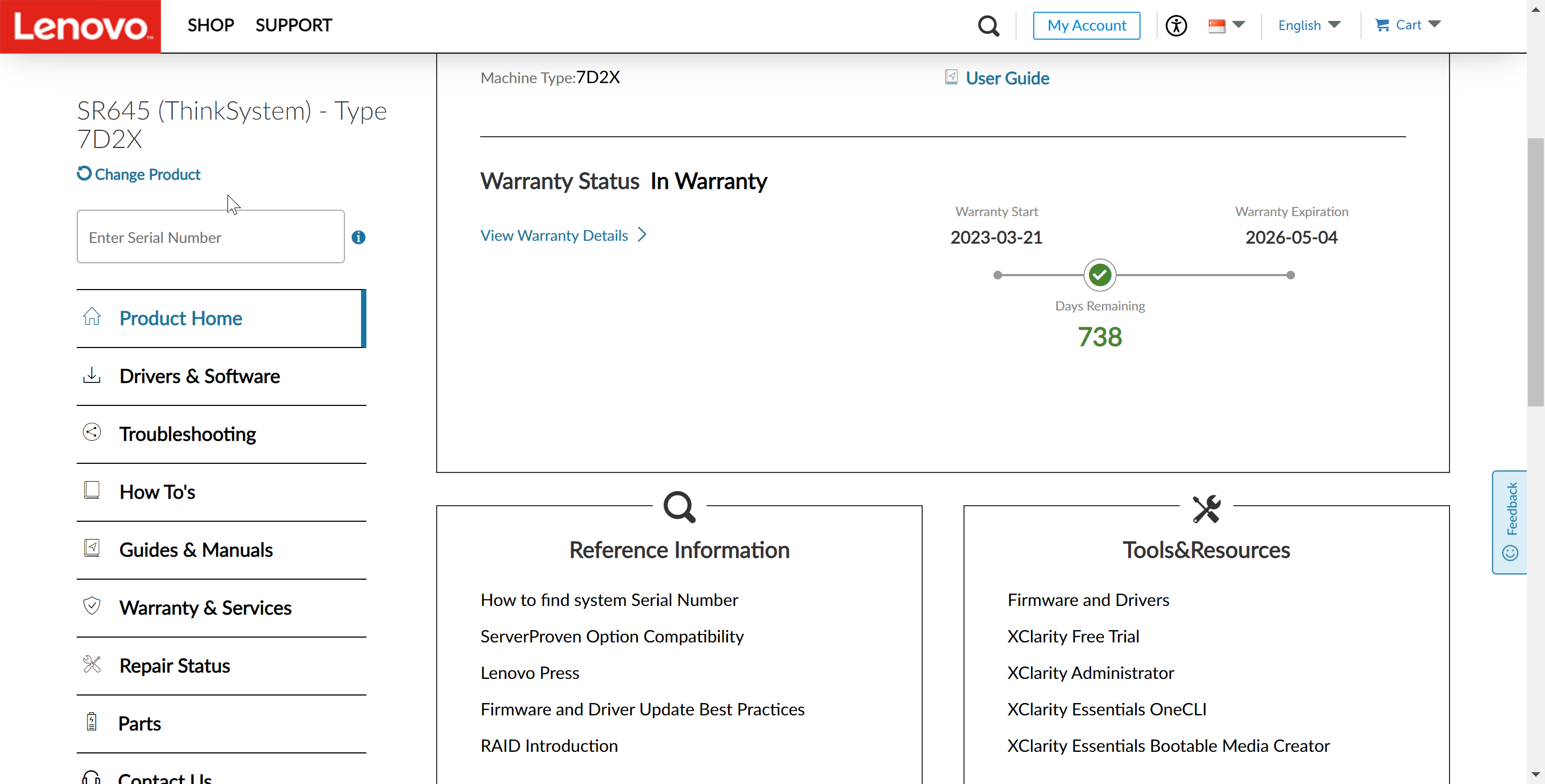1545x784 pixels.
Task: Expand the country selector dropdown arrow
Action: coord(1239,25)
